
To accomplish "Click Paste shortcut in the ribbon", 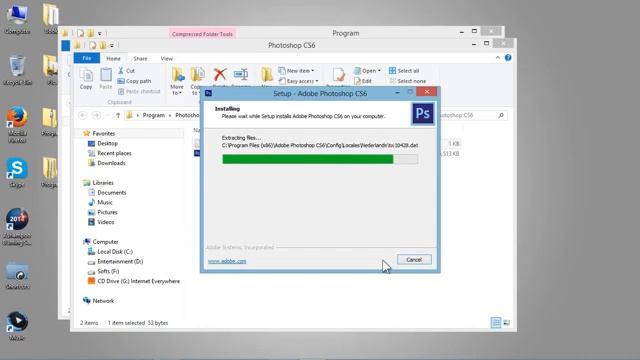I will (139, 91).
